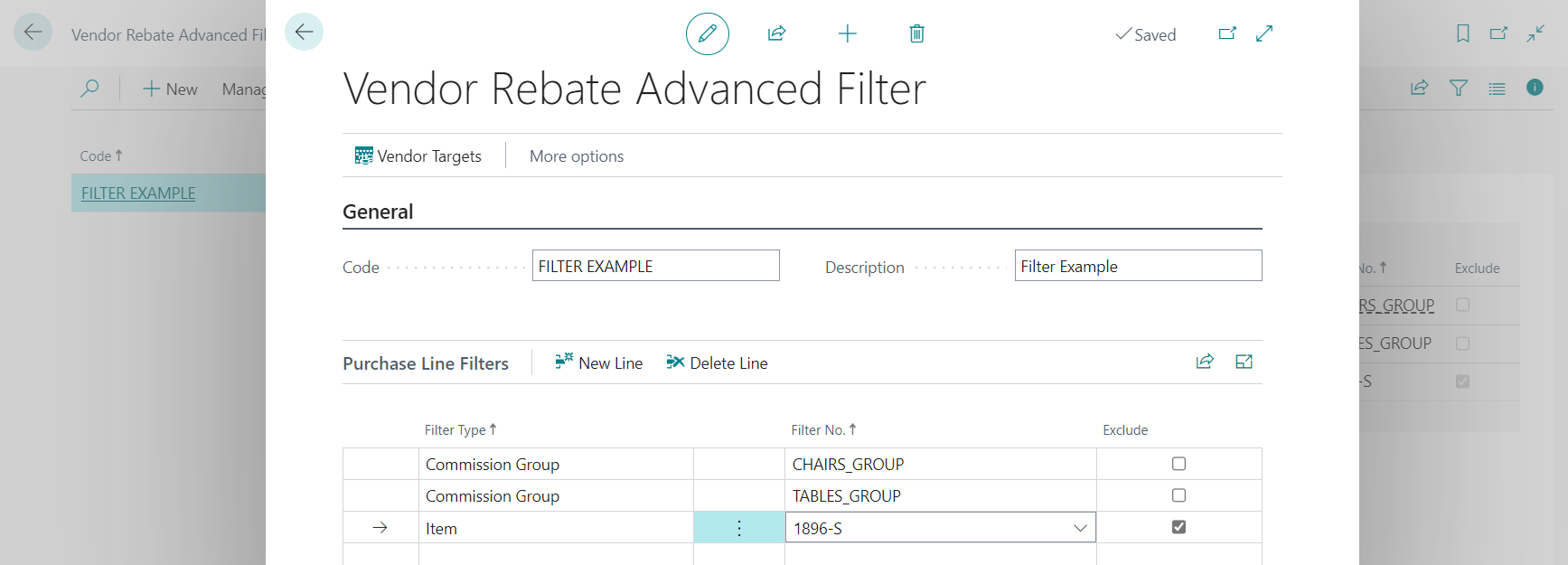Select the TABLES_GROUP filter cell
This screenshot has width=1568, height=565.
coord(940,495)
